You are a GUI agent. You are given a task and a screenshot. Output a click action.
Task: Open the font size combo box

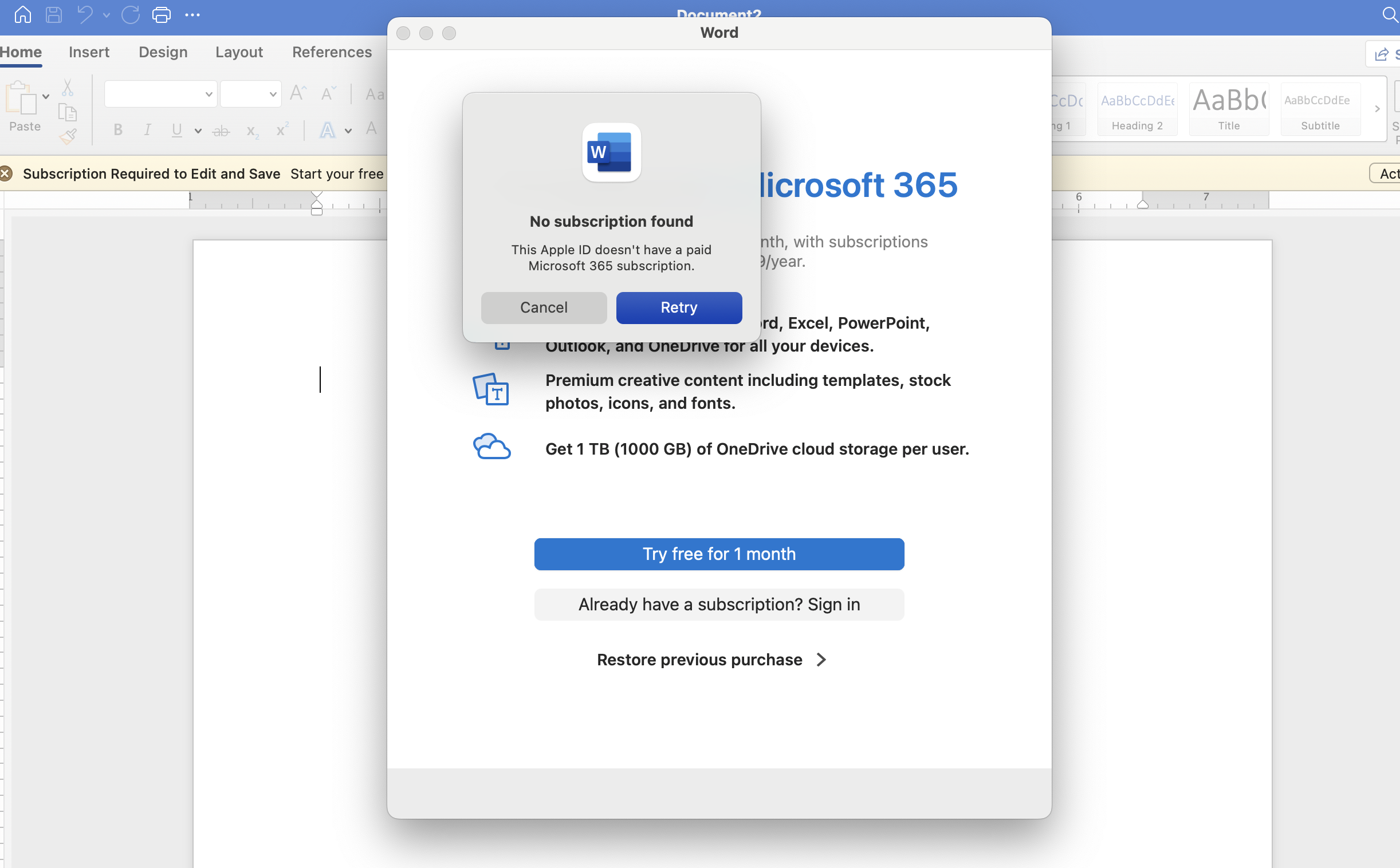250,94
